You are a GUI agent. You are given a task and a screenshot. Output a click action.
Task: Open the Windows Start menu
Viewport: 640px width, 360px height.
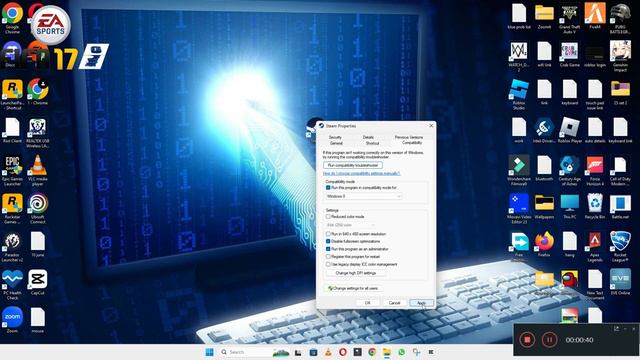pos(209,352)
